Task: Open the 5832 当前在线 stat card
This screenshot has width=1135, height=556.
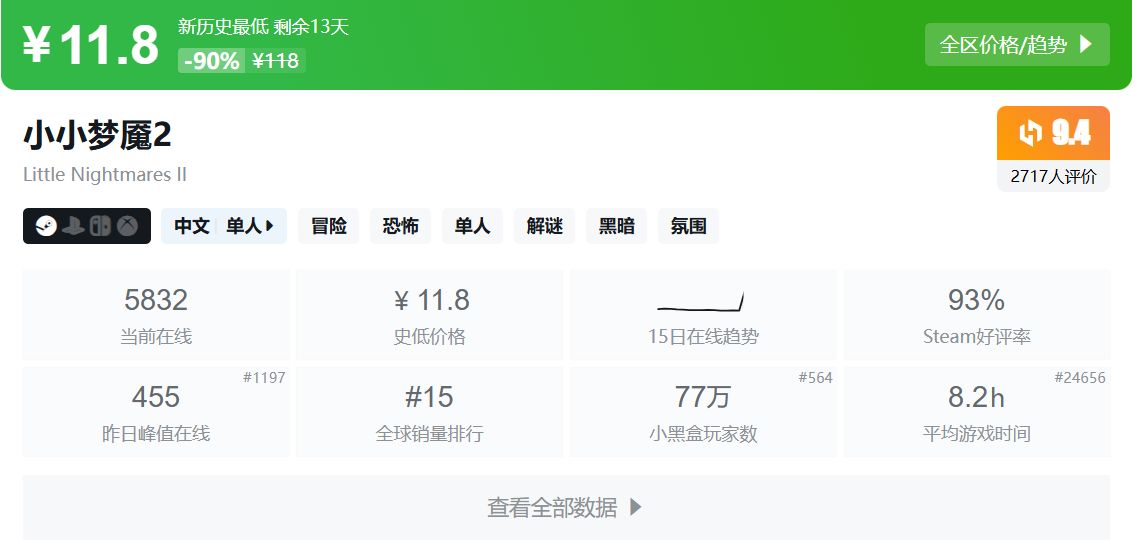Action: [156, 315]
